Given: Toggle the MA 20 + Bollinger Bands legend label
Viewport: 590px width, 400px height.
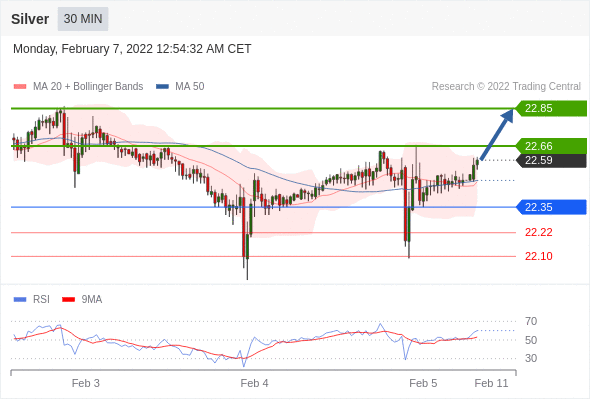Looking at the screenshot, I should (x=88, y=87).
